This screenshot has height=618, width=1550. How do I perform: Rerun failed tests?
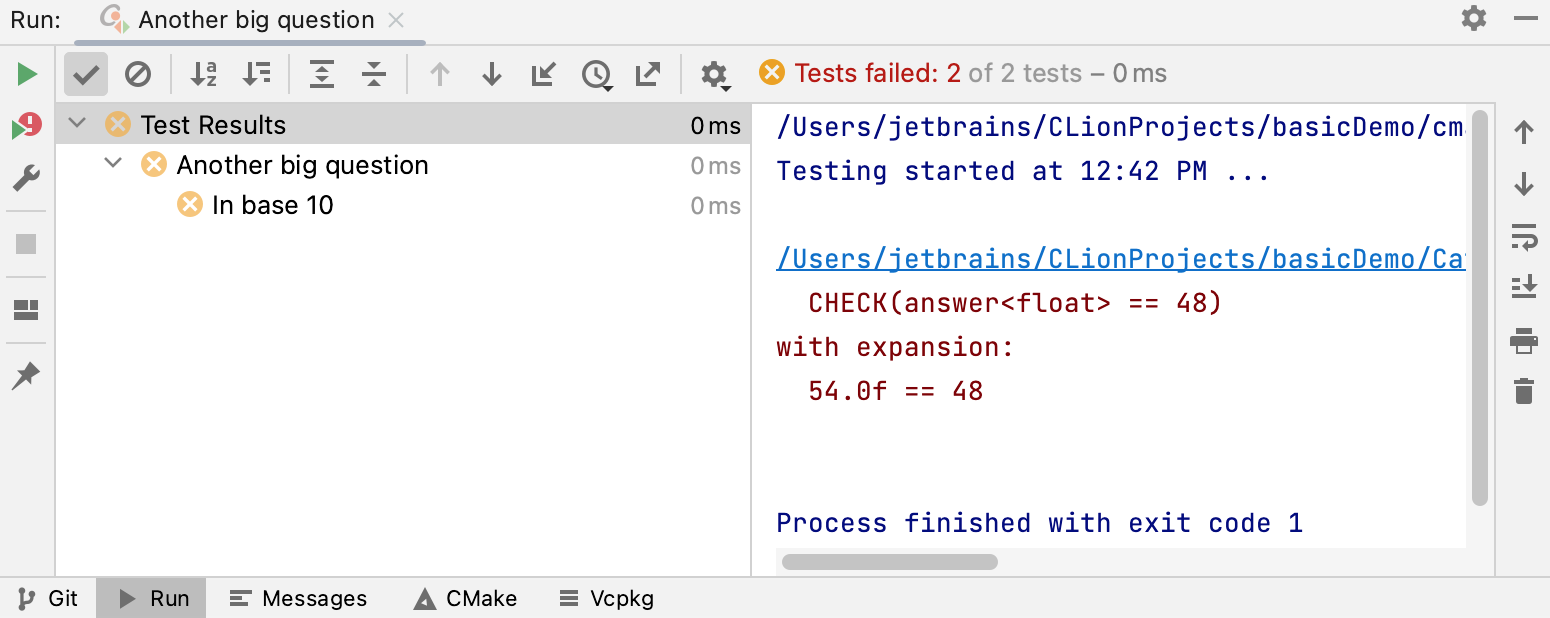point(27,127)
